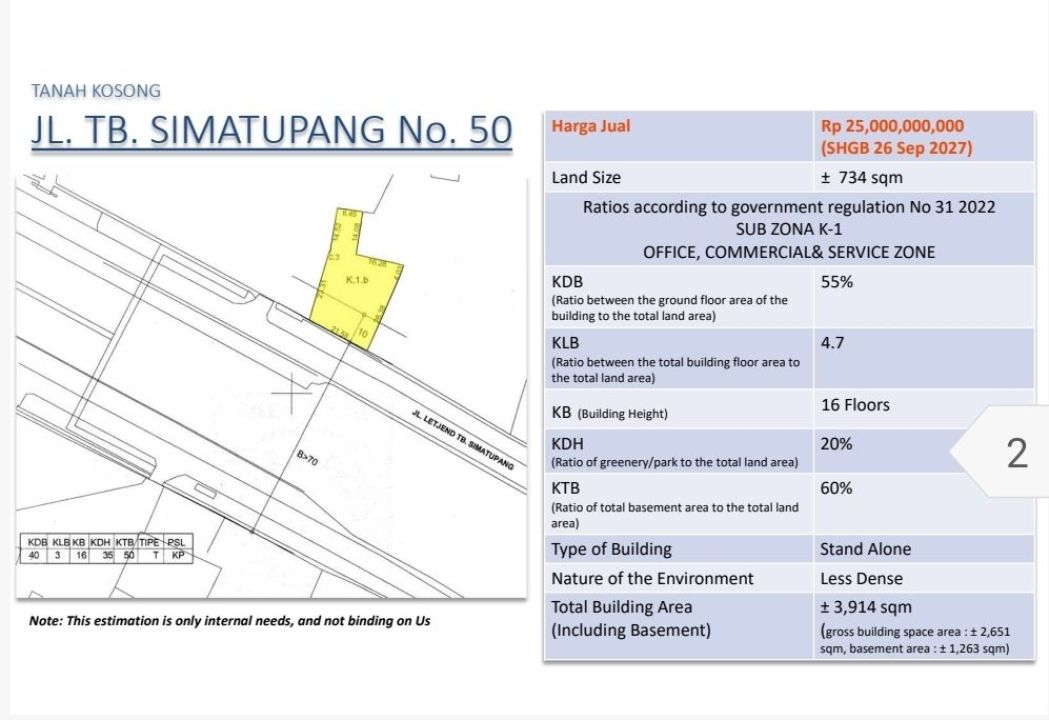Viewport: 1049px width, 720px height.
Task: Select the 16 Floors building height value
Action: point(854,405)
